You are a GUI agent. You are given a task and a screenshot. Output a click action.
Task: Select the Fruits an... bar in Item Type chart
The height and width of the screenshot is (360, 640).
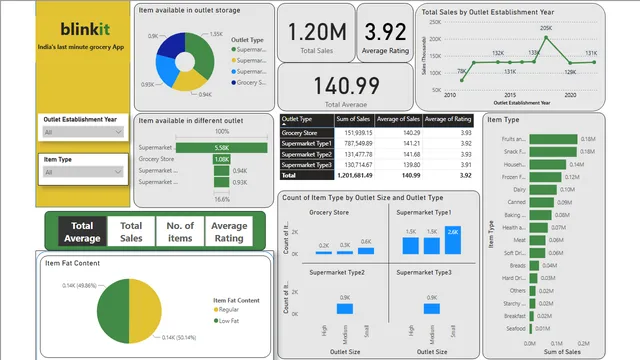(x=553, y=139)
